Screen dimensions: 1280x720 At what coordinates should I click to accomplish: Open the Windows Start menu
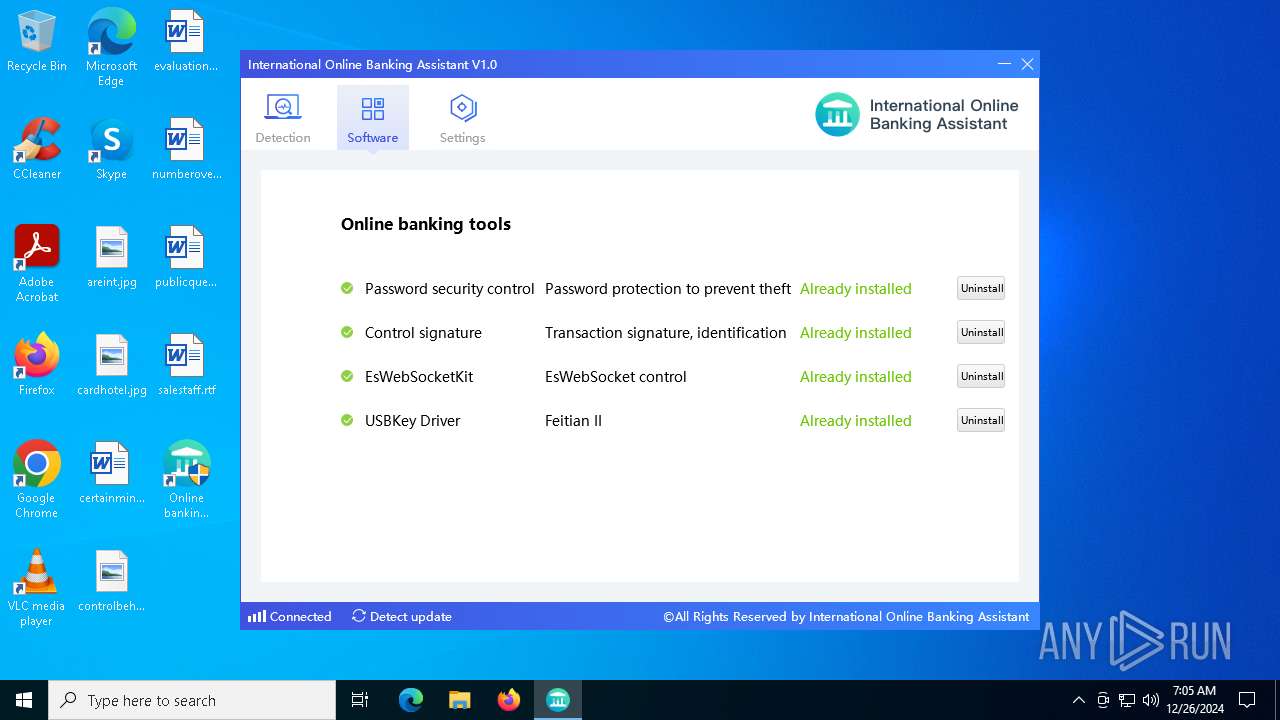pyautogui.click(x=24, y=700)
